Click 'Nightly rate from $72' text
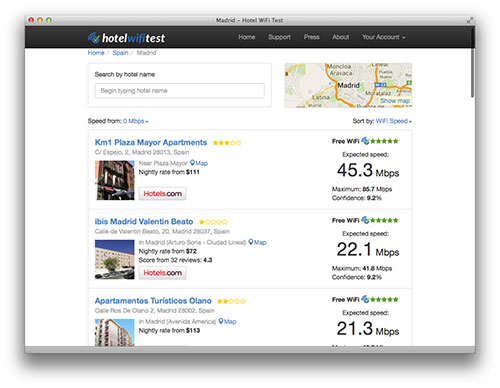This screenshot has height=388, width=500. [168, 251]
